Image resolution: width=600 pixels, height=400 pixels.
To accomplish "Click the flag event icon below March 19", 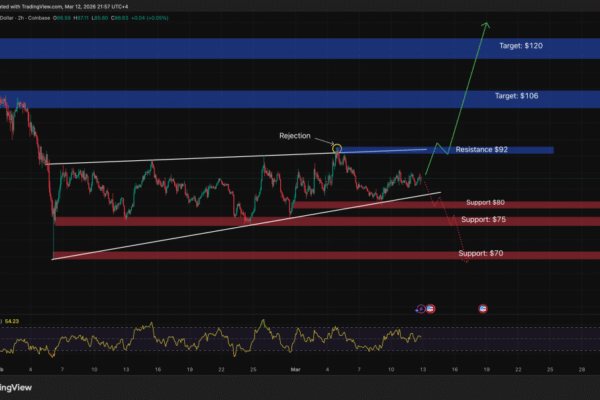I will pyautogui.click(x=484, y=308).
